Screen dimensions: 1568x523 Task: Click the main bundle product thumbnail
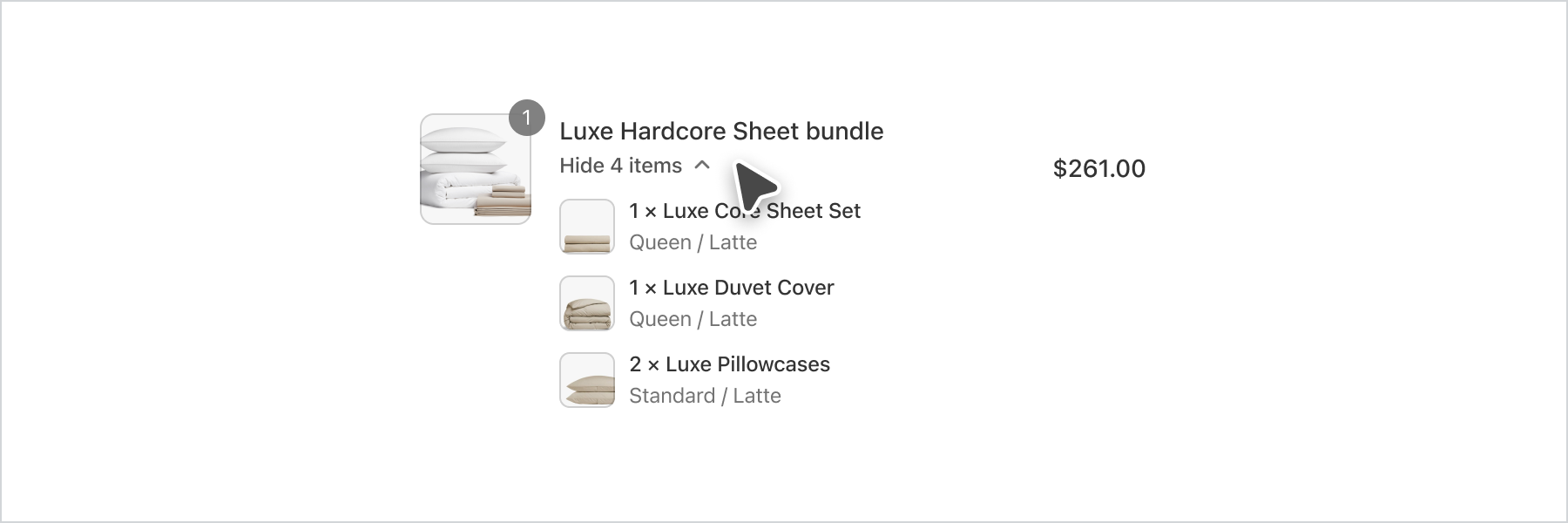[x=476, y=169]
